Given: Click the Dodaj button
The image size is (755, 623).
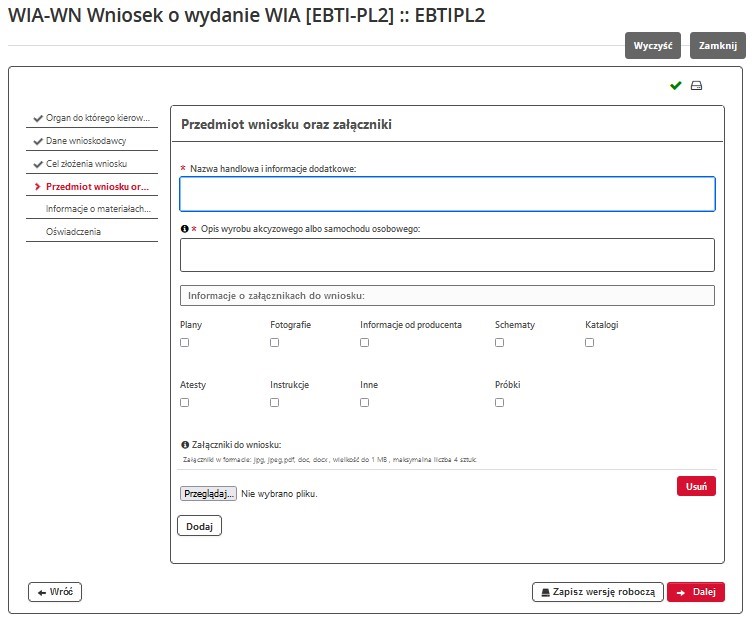Looking at the screenshot, I should pyautogui.click(x=199, y=526).
